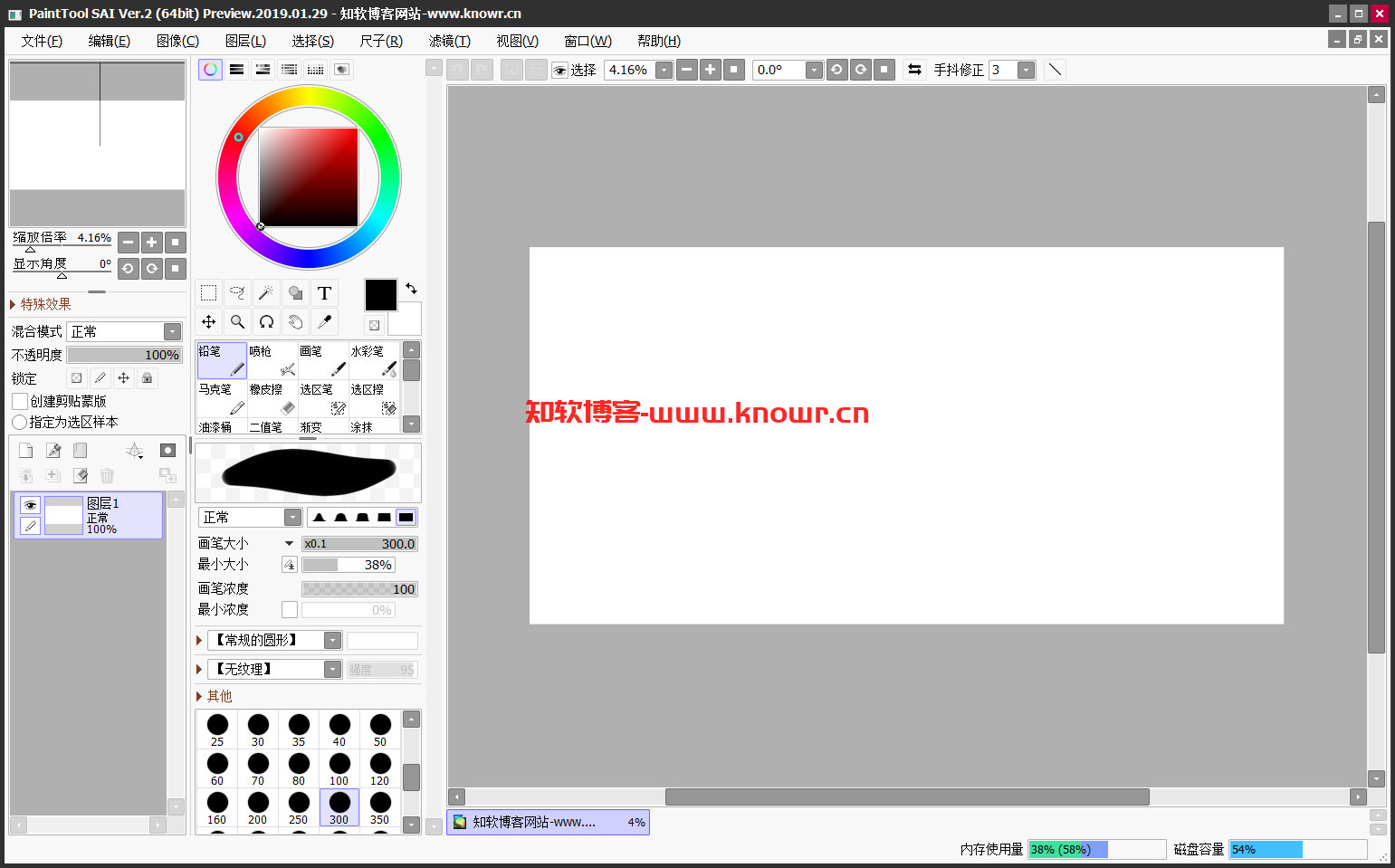Enable 指定为选区样本 option
Image resolution: width=1395 pixels, height=868 pixels.
(19, 423)
